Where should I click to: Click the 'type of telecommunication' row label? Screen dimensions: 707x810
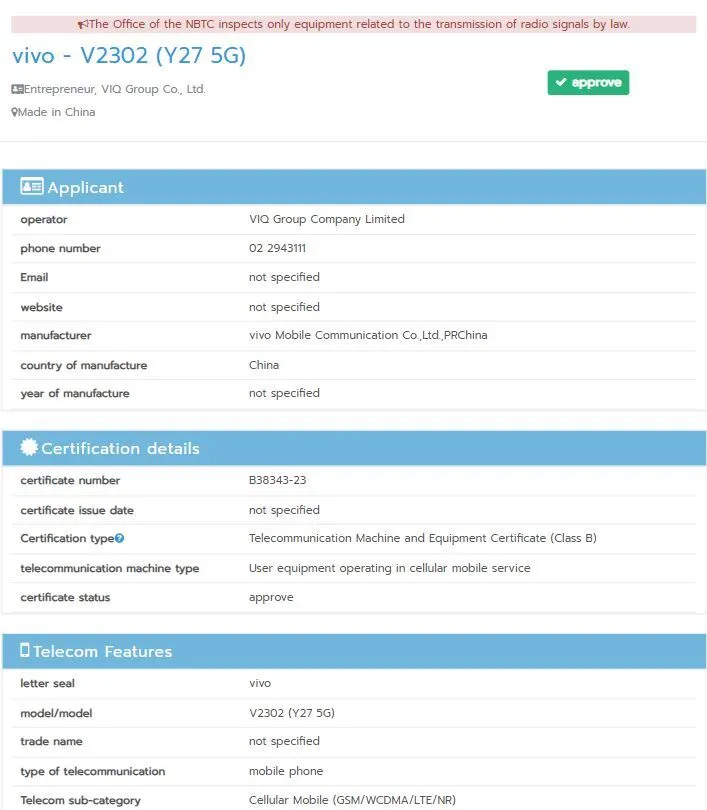point(93,771)
